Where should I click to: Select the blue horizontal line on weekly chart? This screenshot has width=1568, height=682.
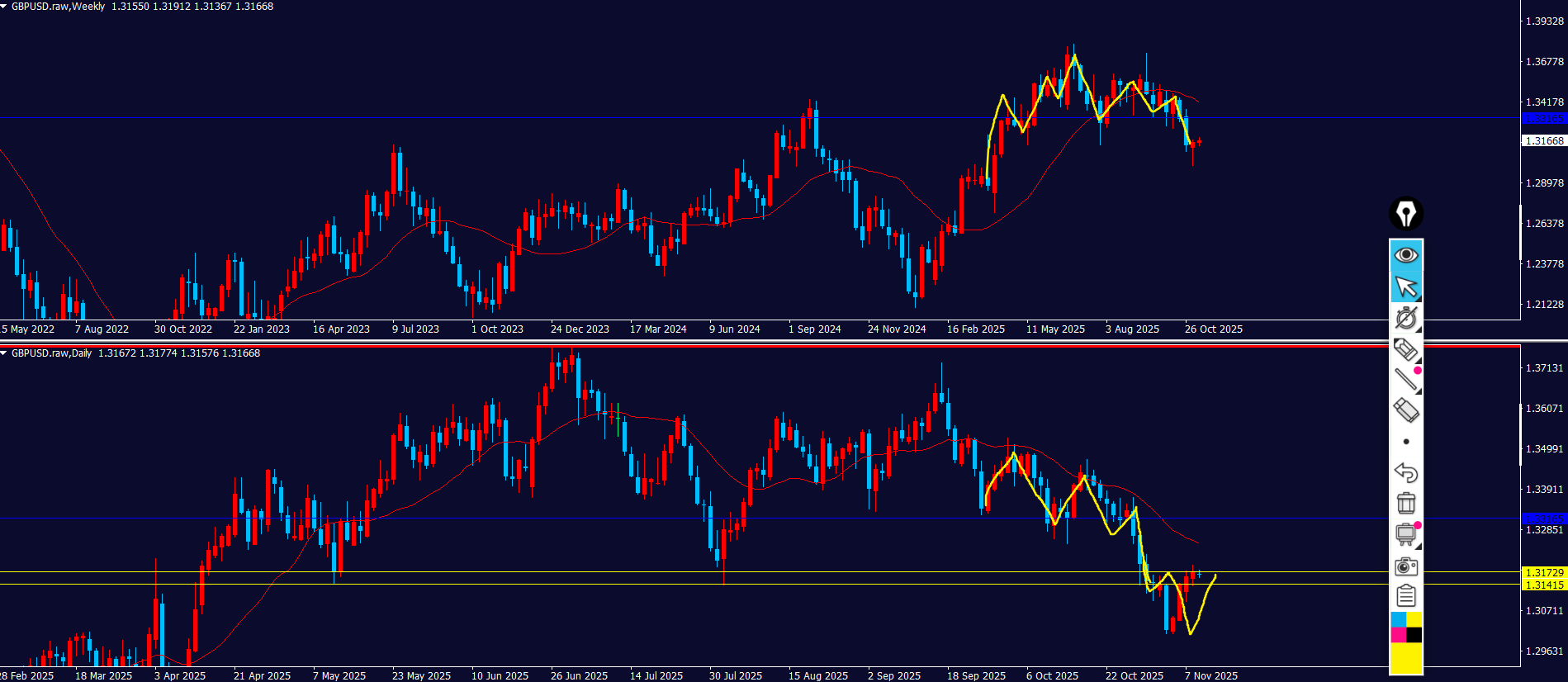tap(495, 118)
